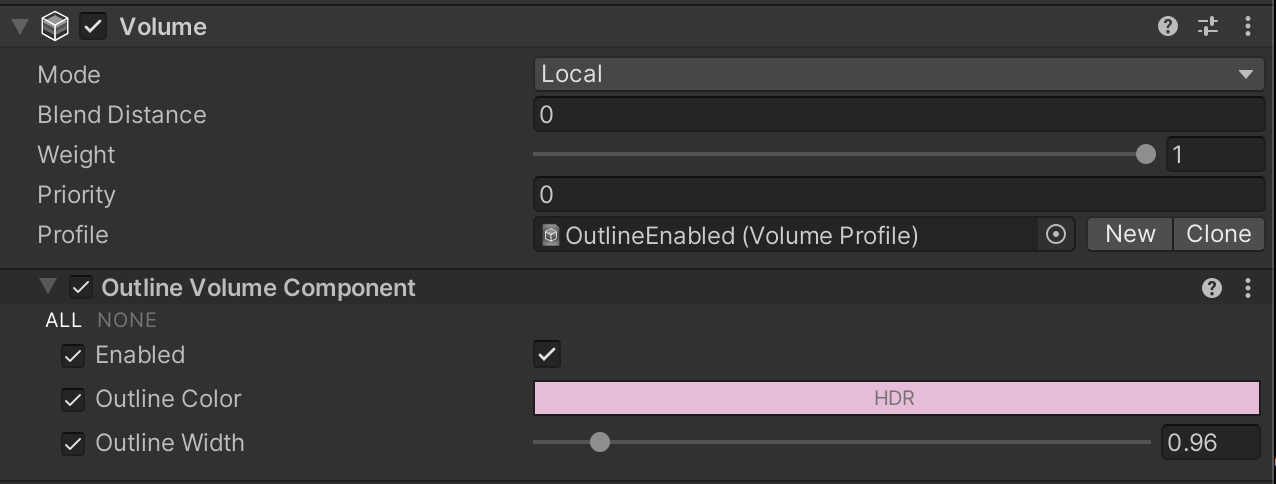This screenshot has width=1276, height=484.
Task: Click the Volume Profile asset icon
Action: [551, 235]
